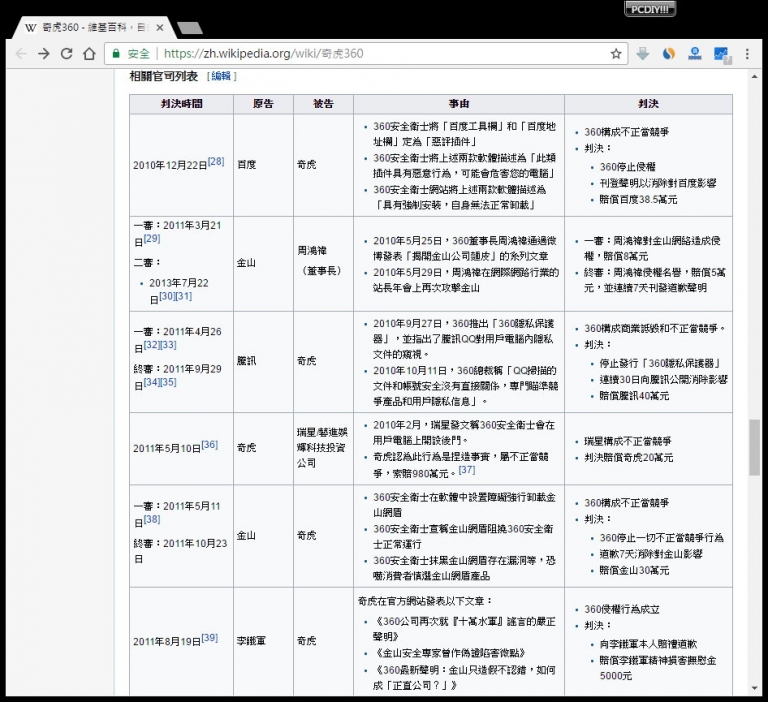Open citation [28] reference link
Screen dimensions: 768x702
tap(216, 161)
